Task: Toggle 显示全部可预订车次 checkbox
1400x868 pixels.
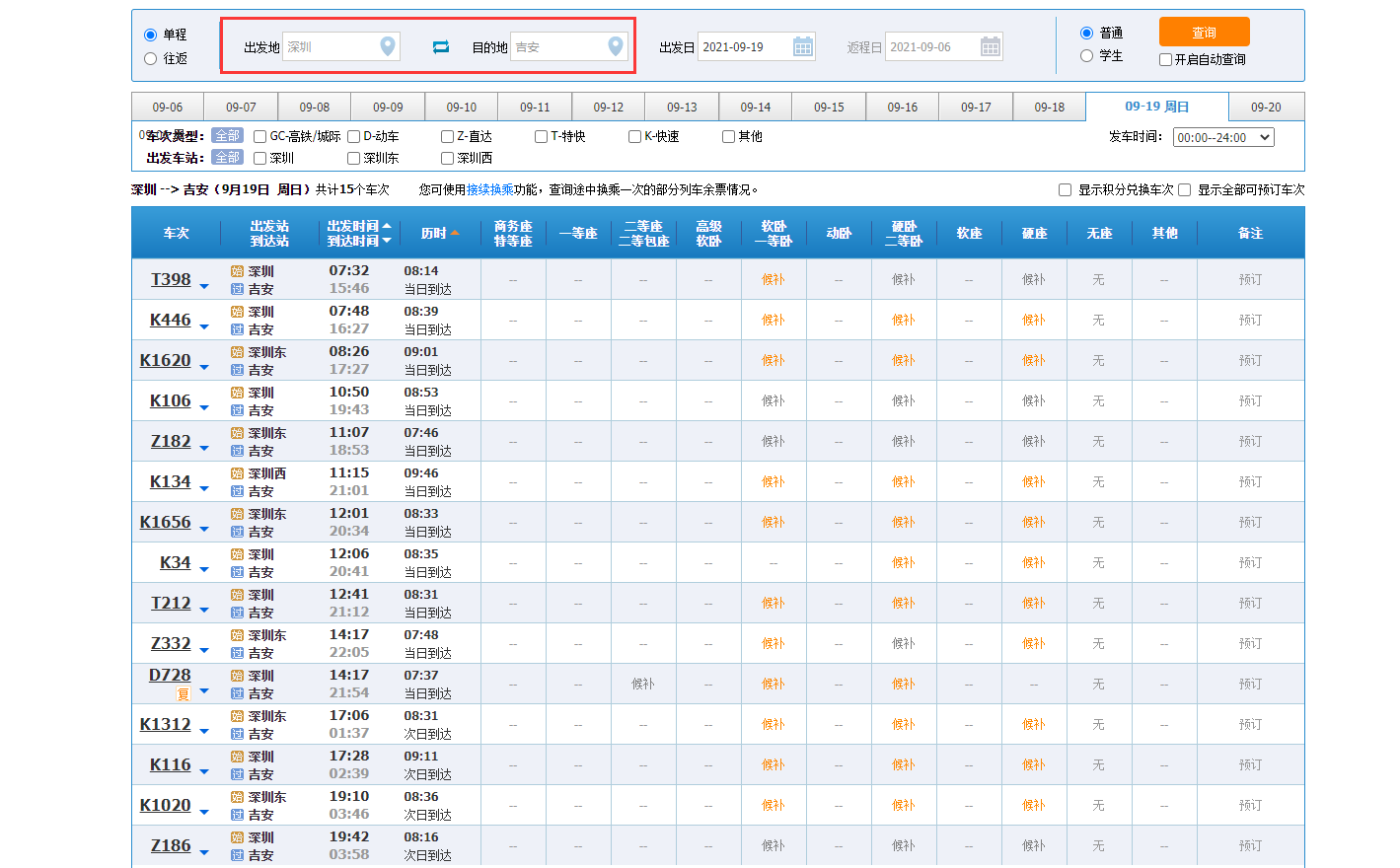Action: click(x=1184, y=189)
